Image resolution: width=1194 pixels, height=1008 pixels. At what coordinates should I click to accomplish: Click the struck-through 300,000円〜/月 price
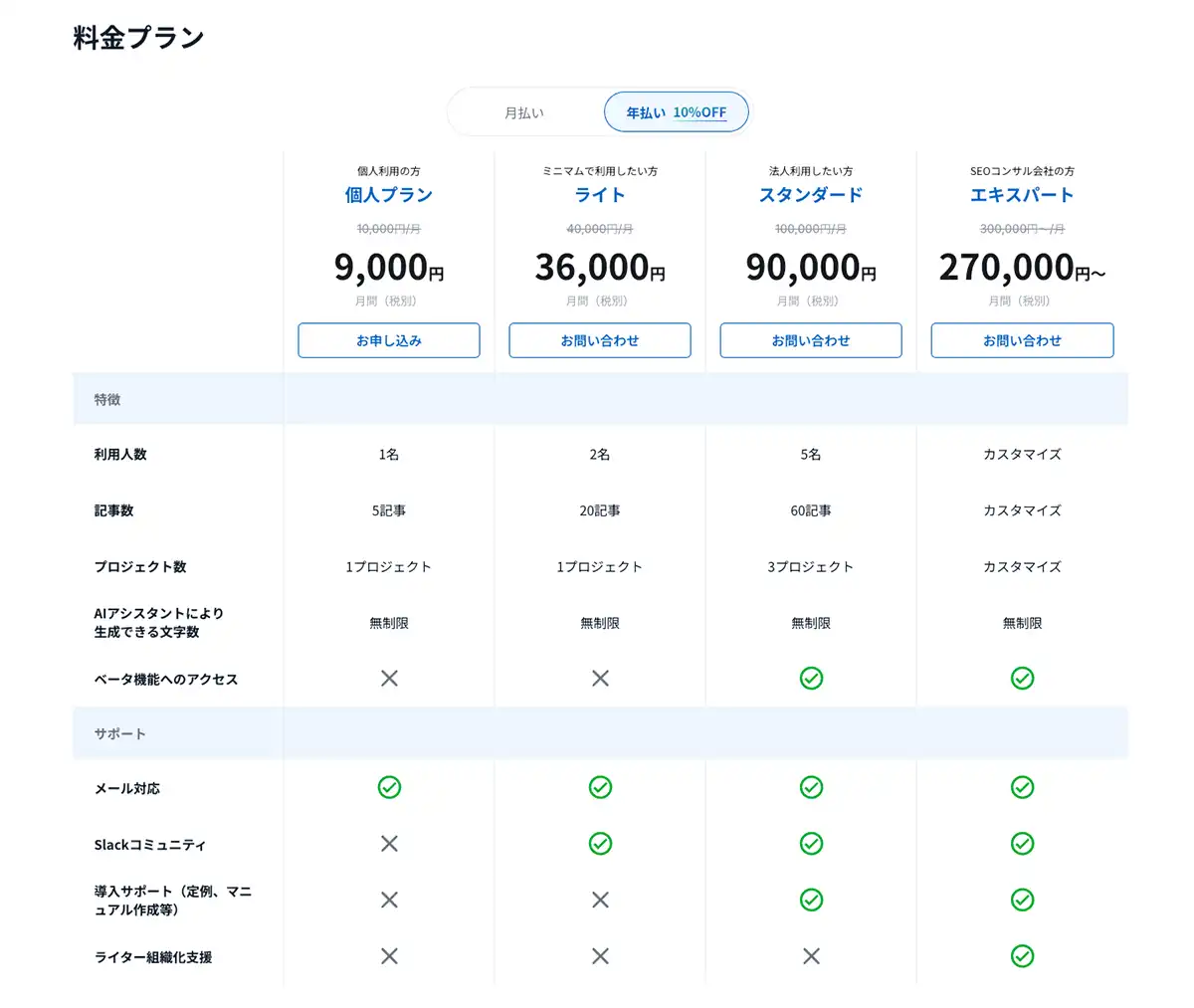1022,229
